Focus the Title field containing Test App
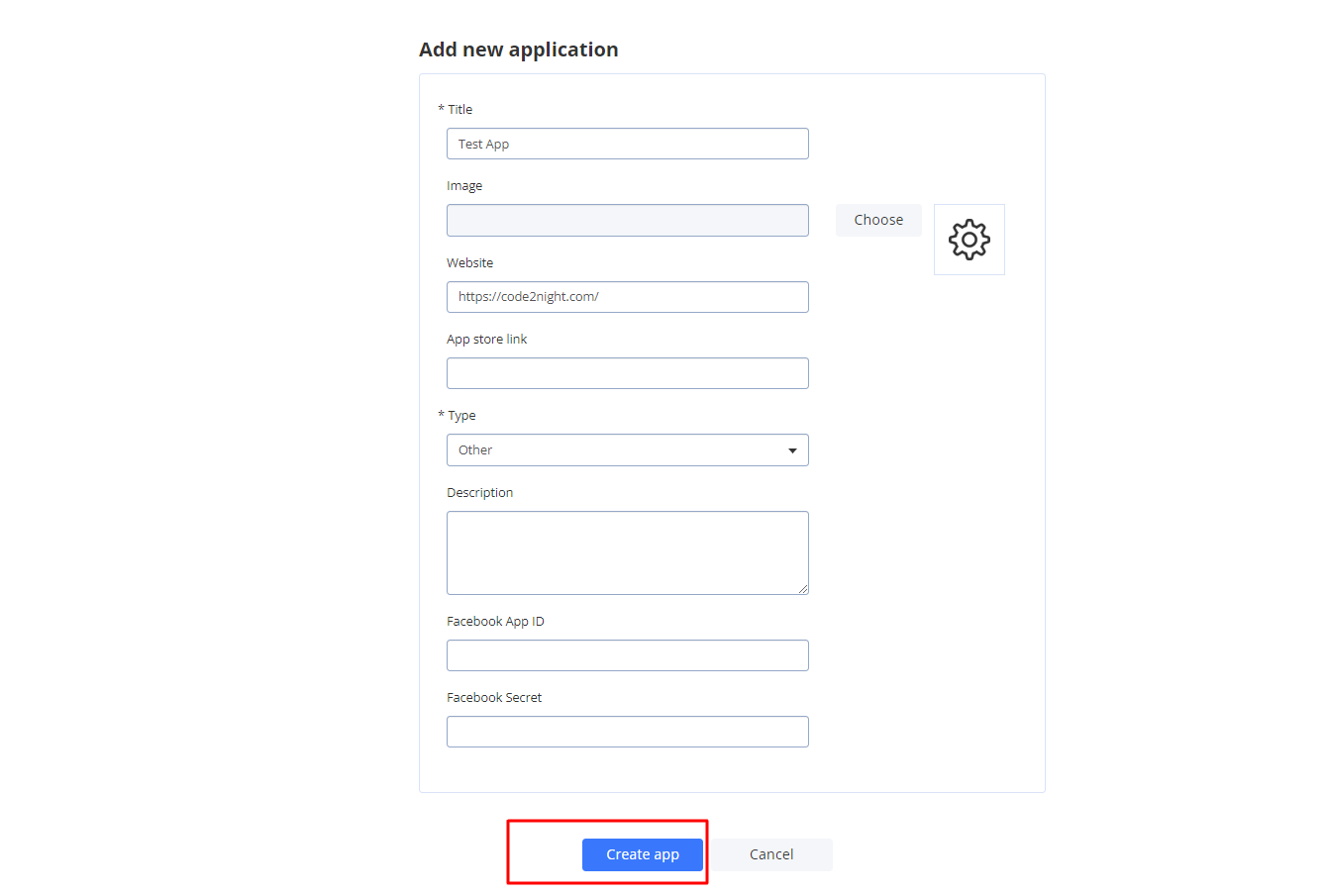This screenshot has width=1326, height=896. tap(628, 144)
